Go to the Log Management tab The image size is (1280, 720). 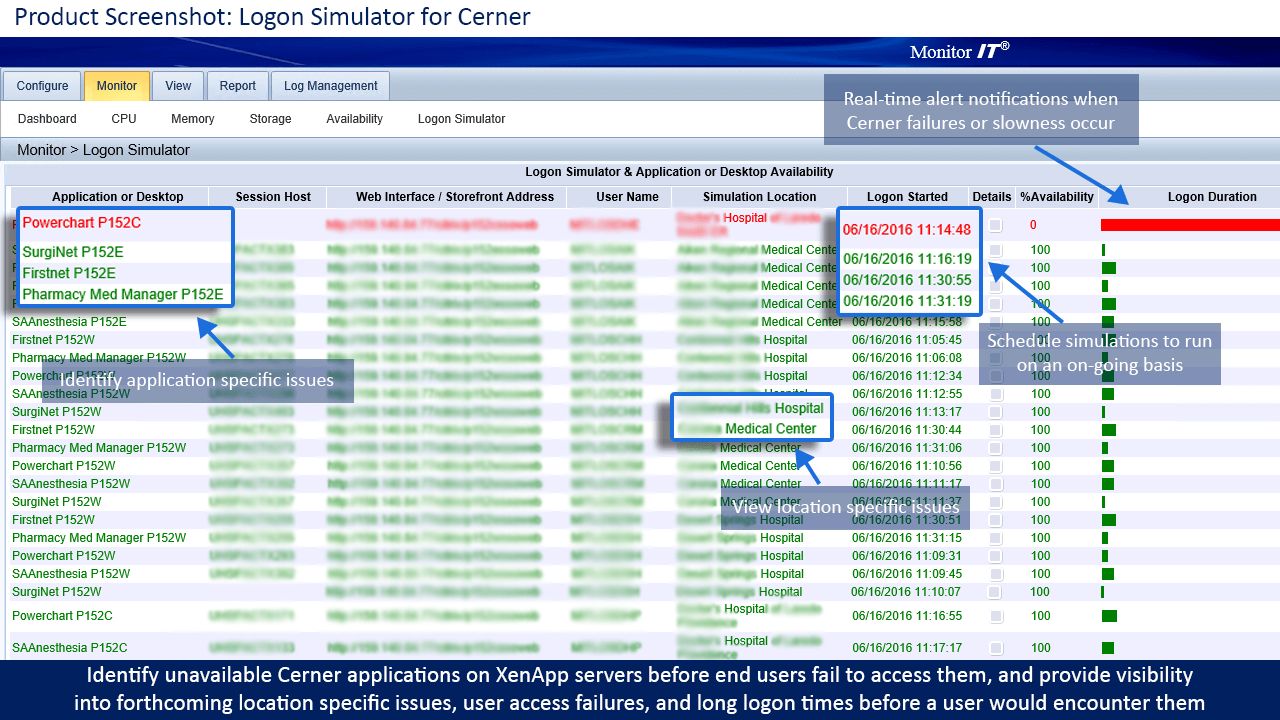[x=330, y=86]
